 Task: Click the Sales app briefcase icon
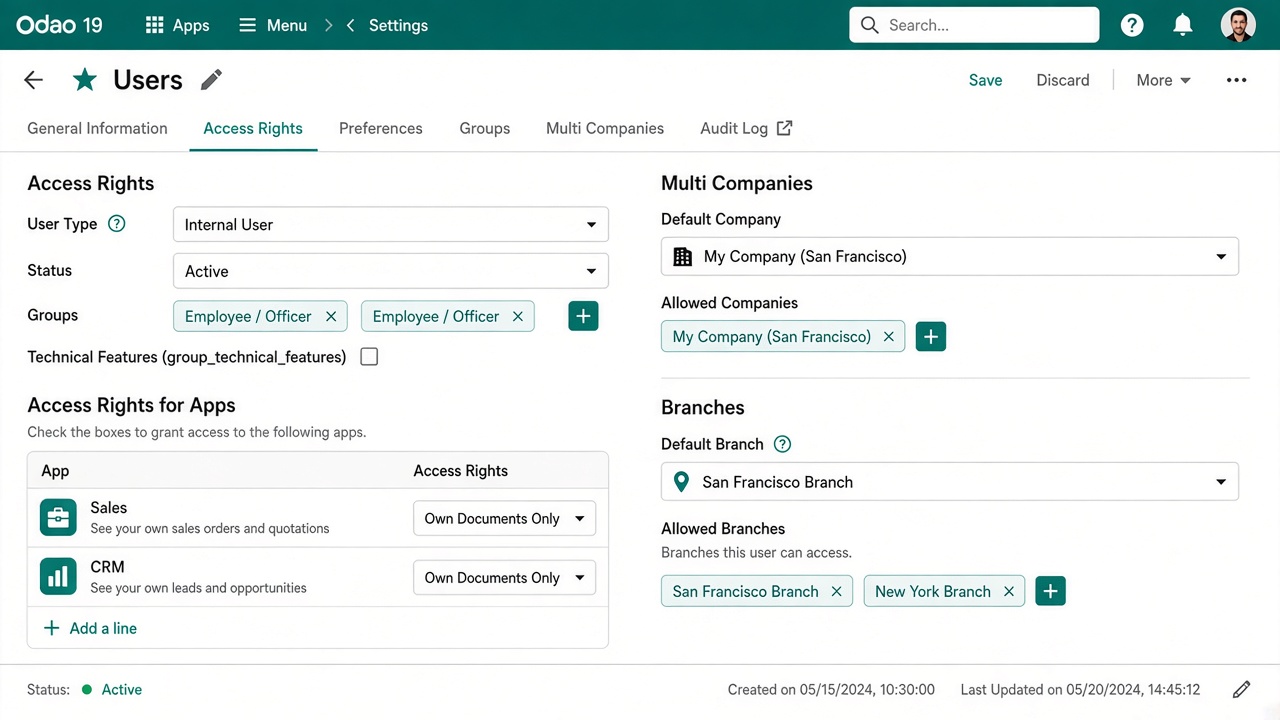(58, 518)
